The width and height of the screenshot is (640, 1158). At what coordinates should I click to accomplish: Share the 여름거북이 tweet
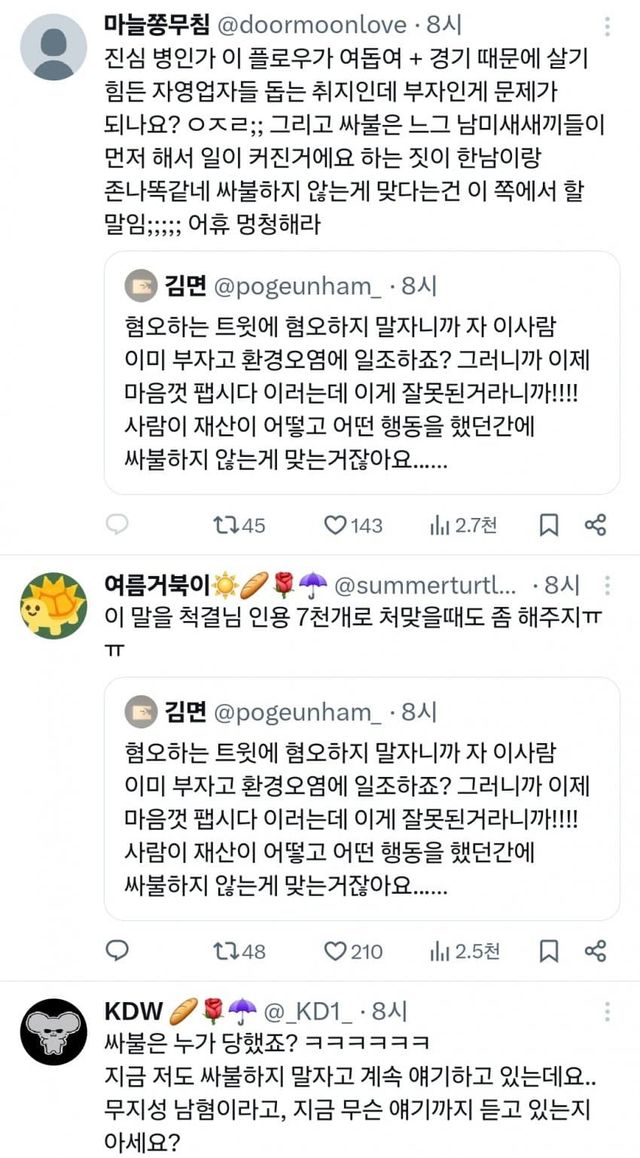(595, 950)
